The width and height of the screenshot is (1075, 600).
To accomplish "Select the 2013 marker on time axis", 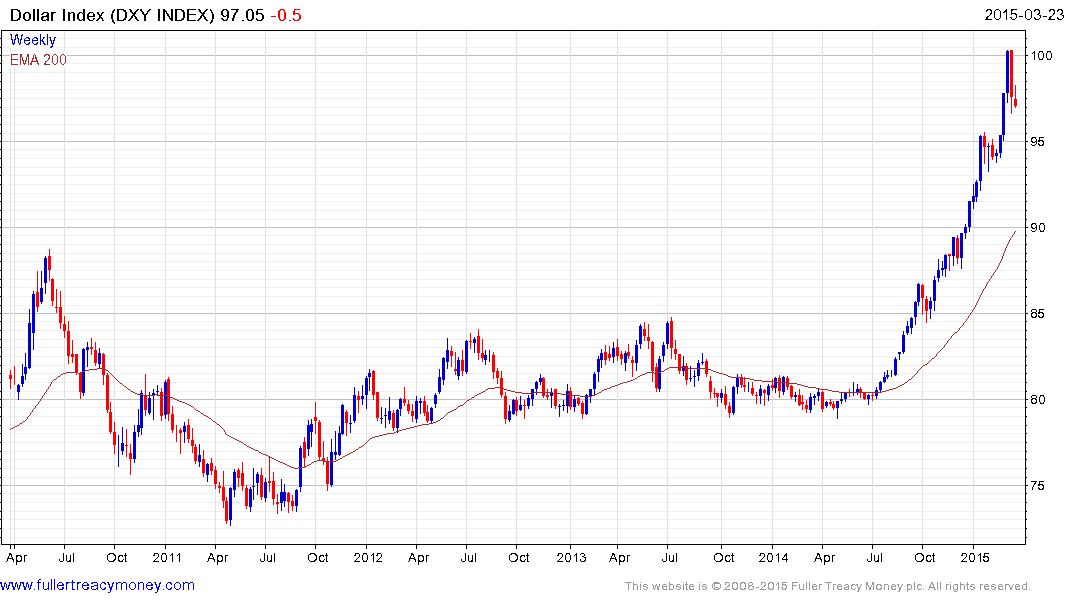I will point(571,557).
